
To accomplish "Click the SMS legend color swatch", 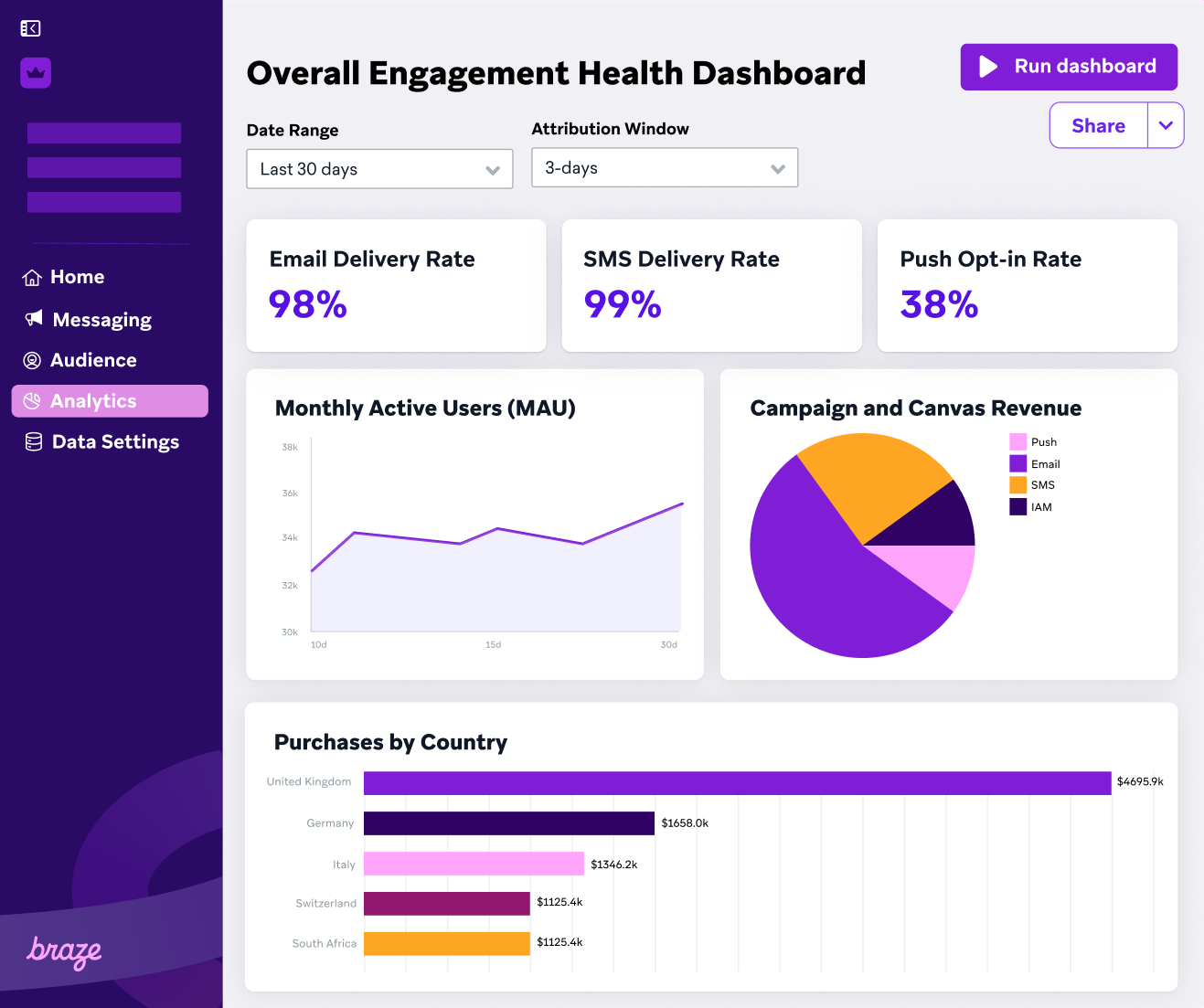I will (x=1018, y=485).
